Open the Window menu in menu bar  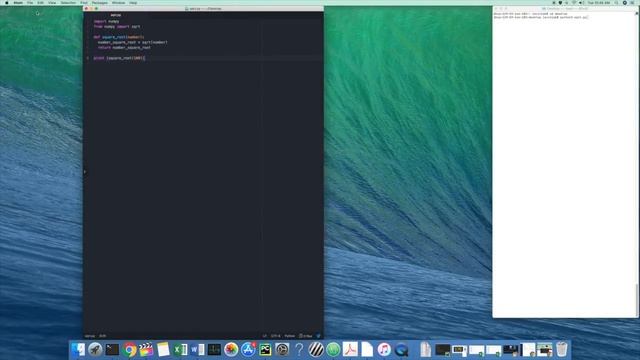click(x=118, y=3)
